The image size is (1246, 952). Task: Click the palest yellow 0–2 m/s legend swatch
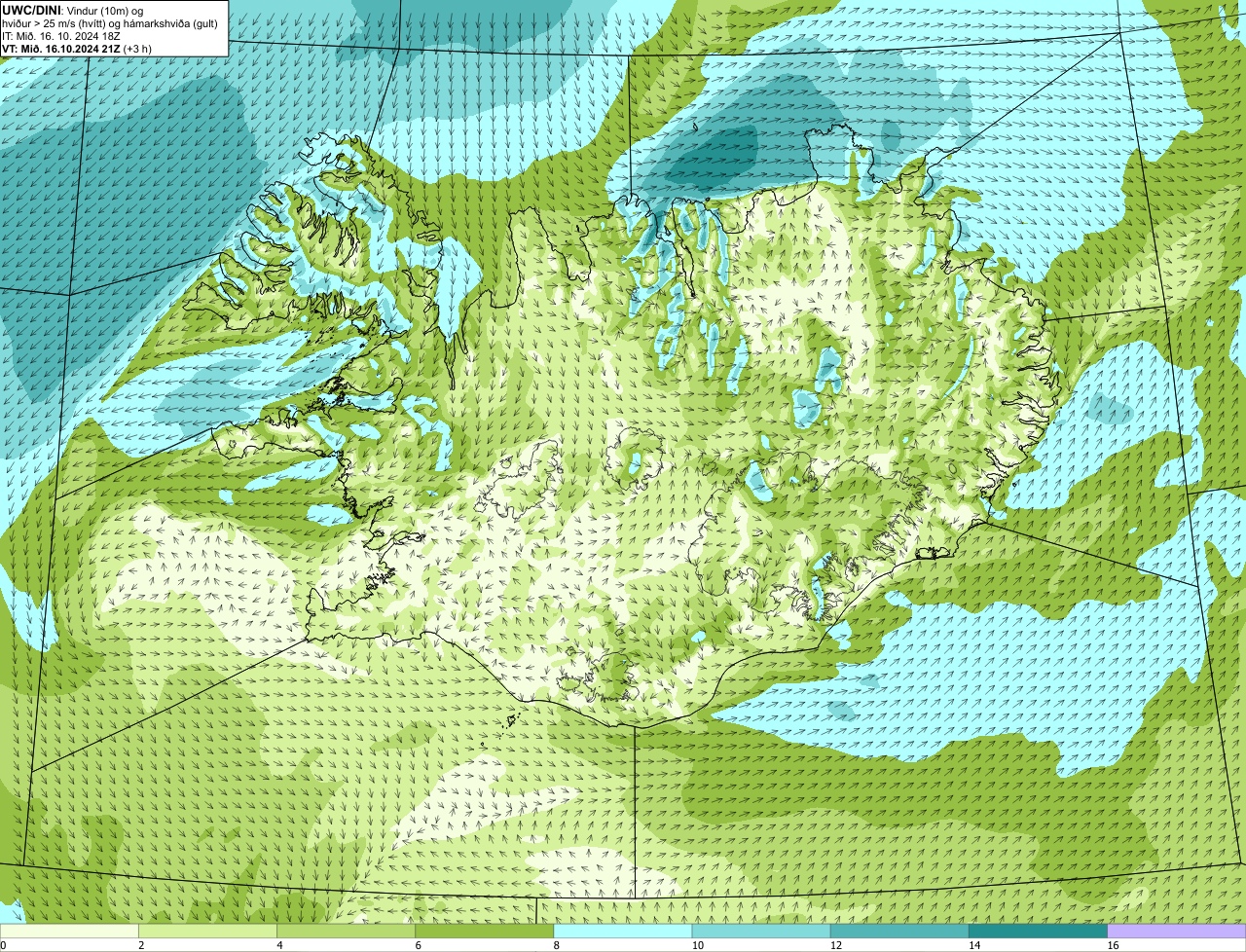coord(69,932)
